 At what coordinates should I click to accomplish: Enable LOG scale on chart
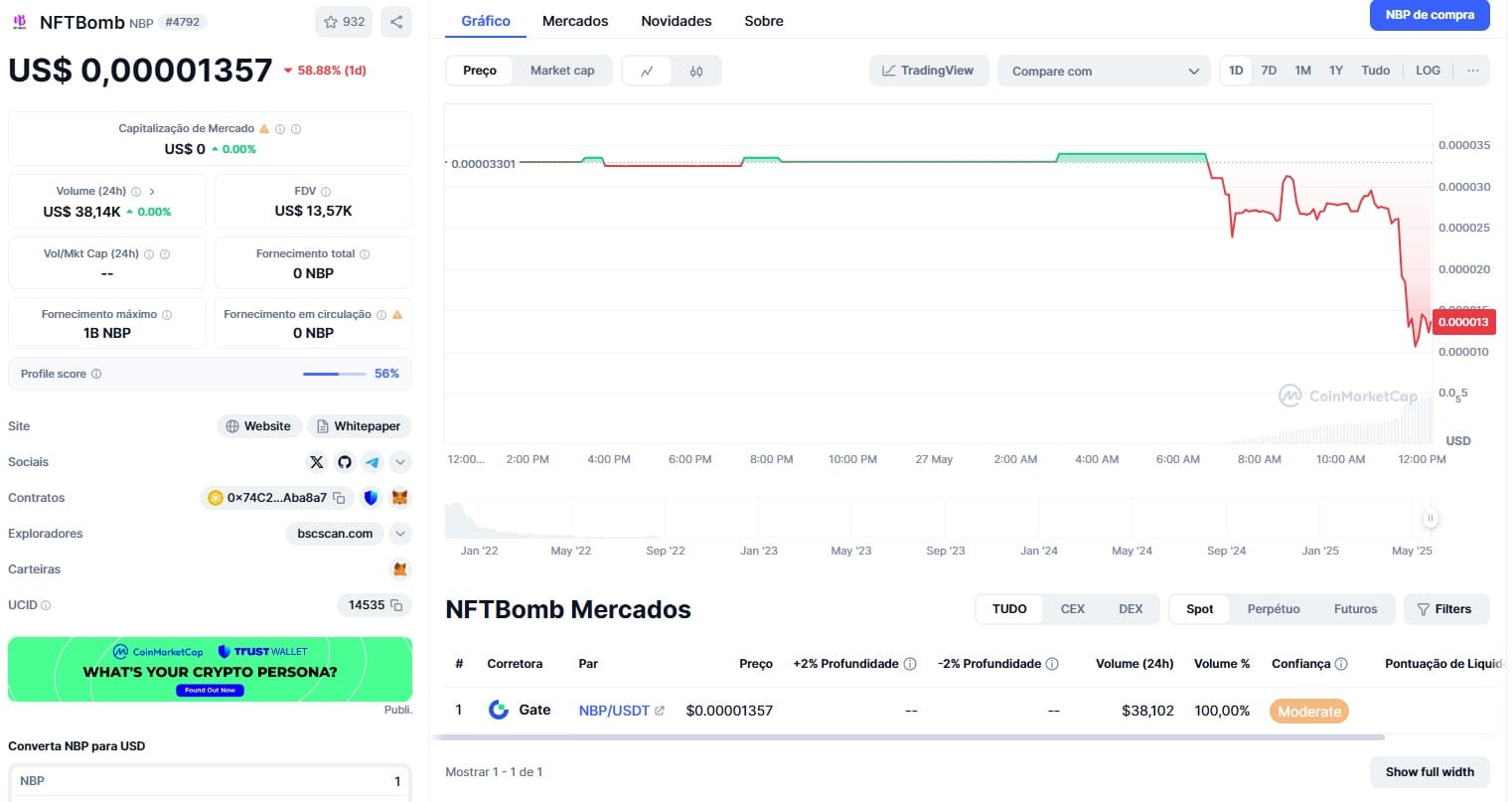1428,71
